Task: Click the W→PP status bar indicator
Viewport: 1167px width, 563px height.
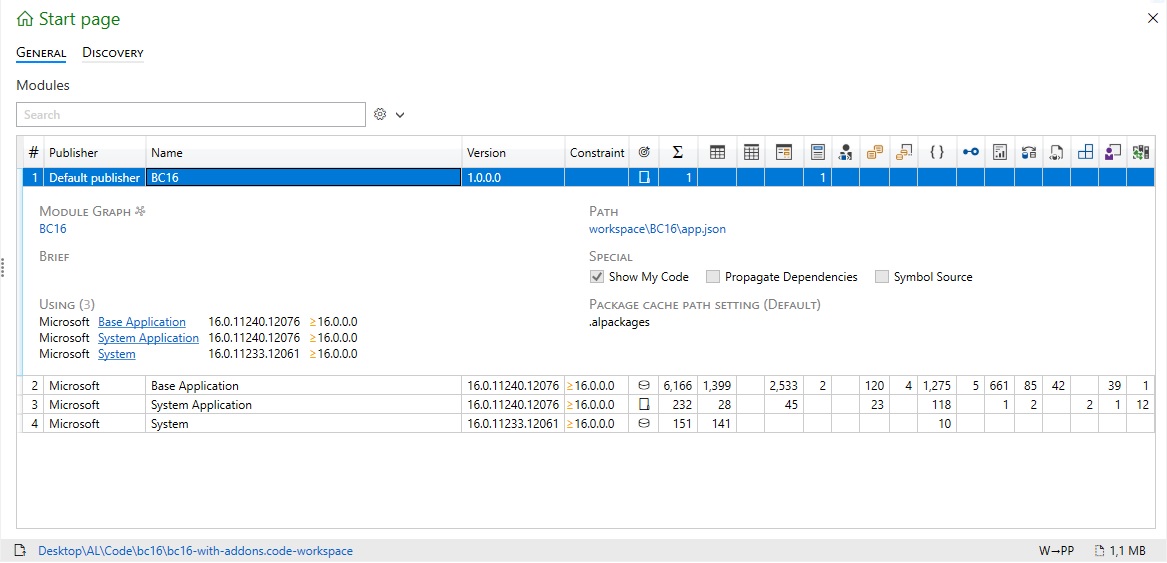Action: pos(1056,551)
